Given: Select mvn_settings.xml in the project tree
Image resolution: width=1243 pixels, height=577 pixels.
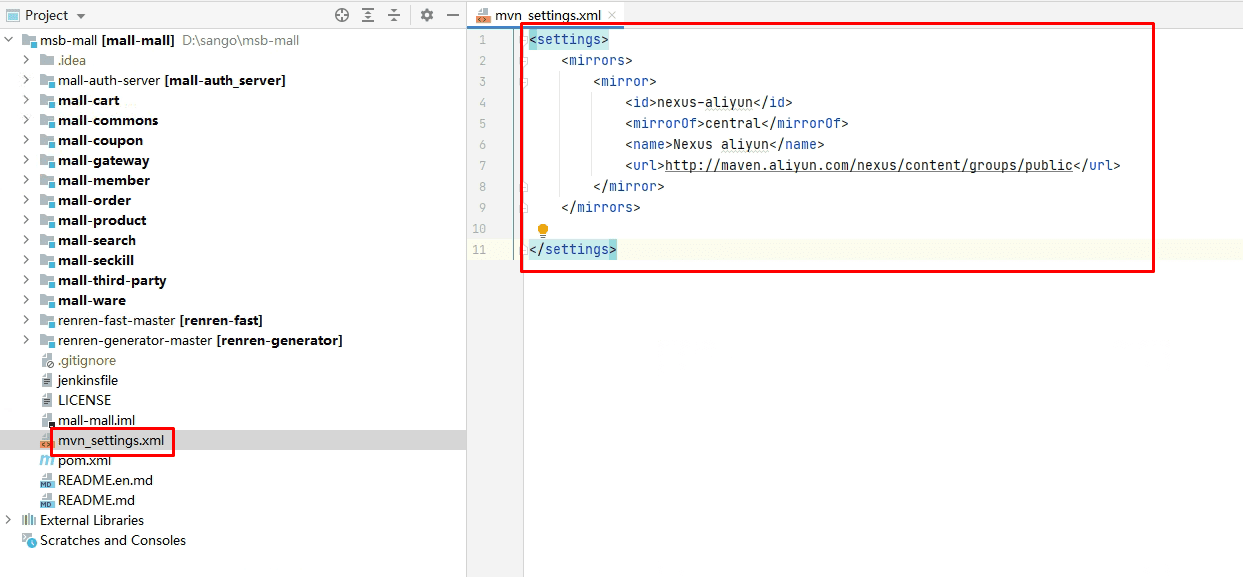Looking at the screenshot, I should [111, 440].
